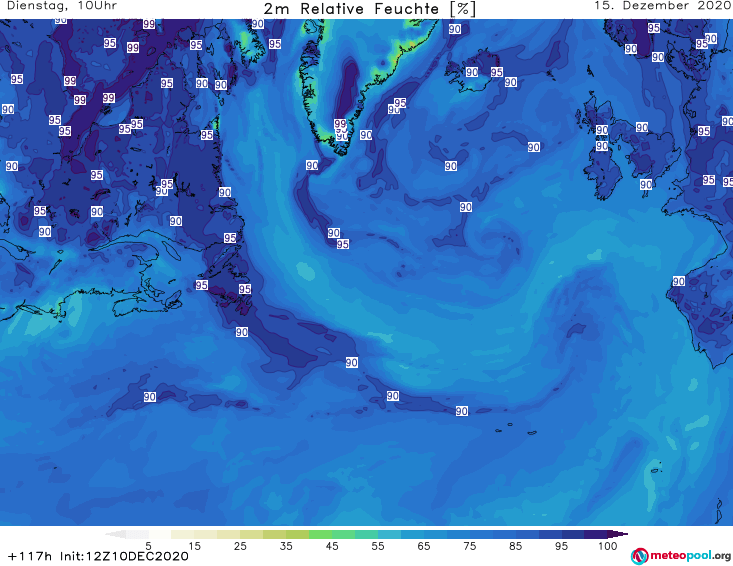Click the legend value '100'
The image size is (733, 566).
point(608,546)
